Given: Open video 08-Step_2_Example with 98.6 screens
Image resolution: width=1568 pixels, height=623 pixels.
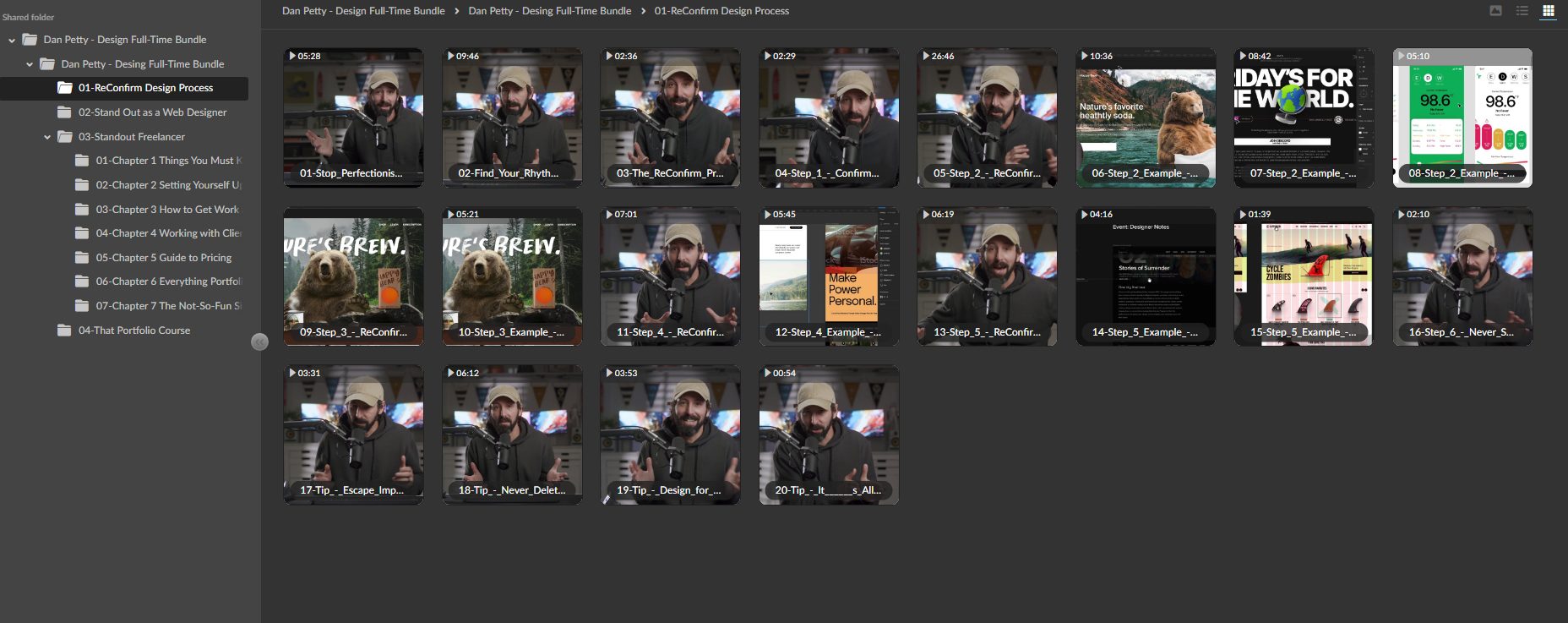Looking at the screenshot, I should coord(1462,117).
